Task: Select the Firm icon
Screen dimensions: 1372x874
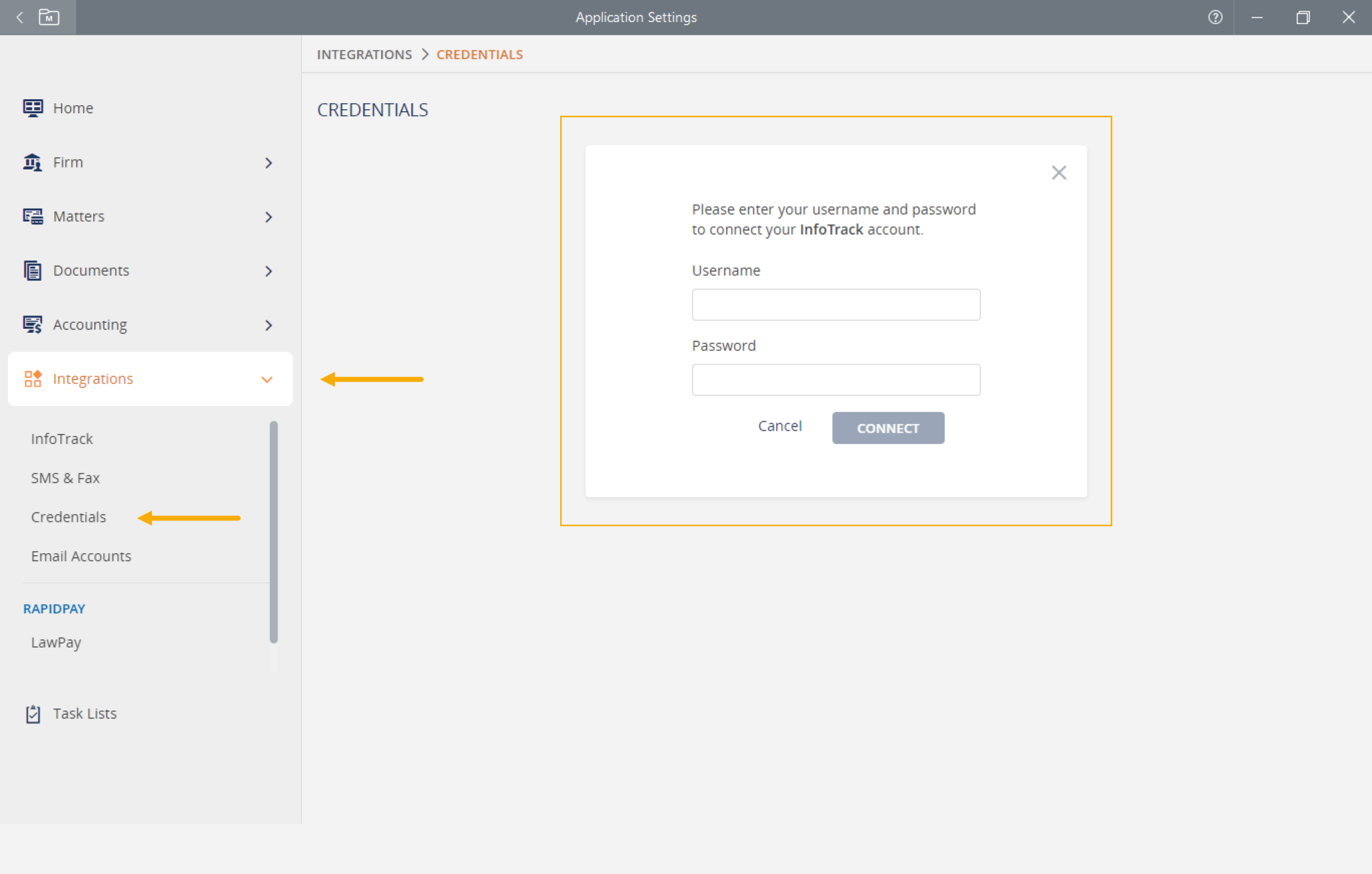Action: tap(32, 162)
